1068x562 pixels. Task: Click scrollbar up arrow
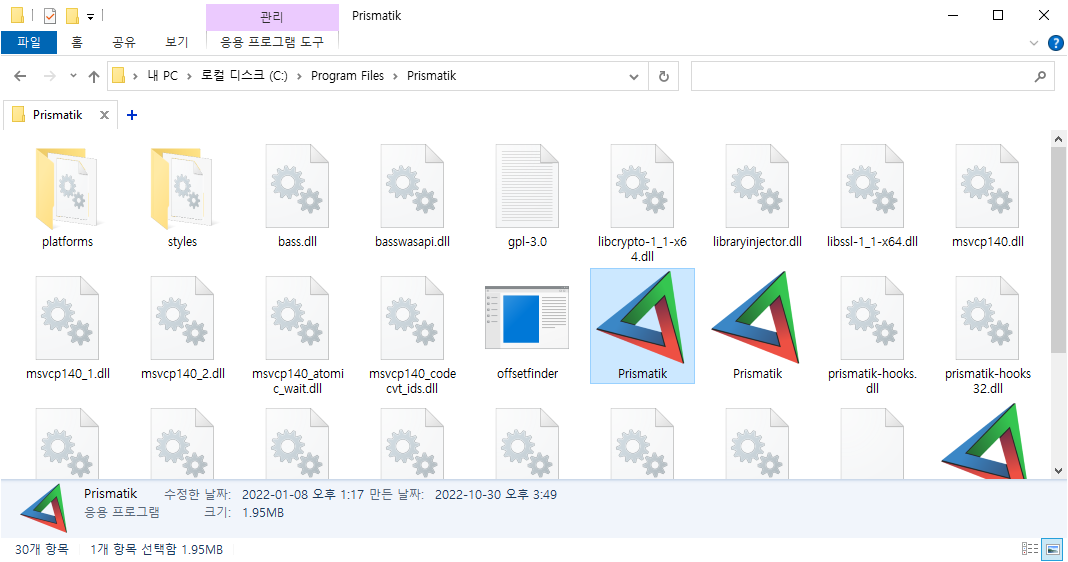click(x=1058, y=139)
